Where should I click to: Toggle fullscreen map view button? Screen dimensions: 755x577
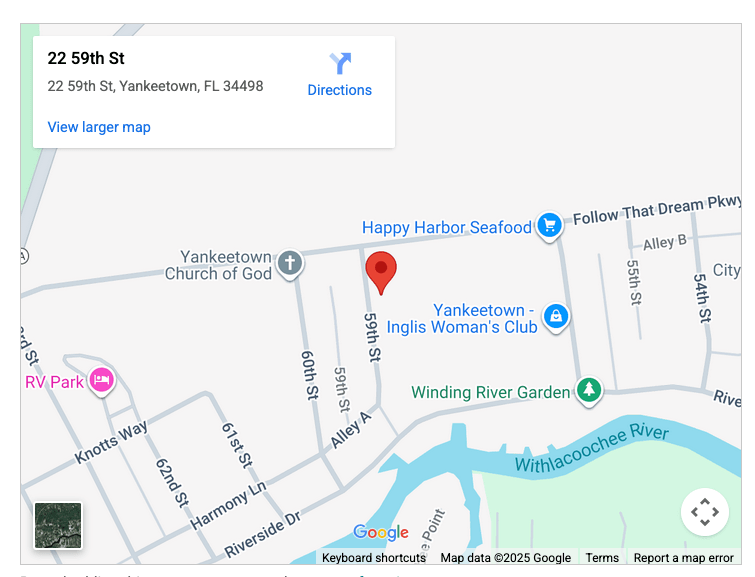[704, 511]
